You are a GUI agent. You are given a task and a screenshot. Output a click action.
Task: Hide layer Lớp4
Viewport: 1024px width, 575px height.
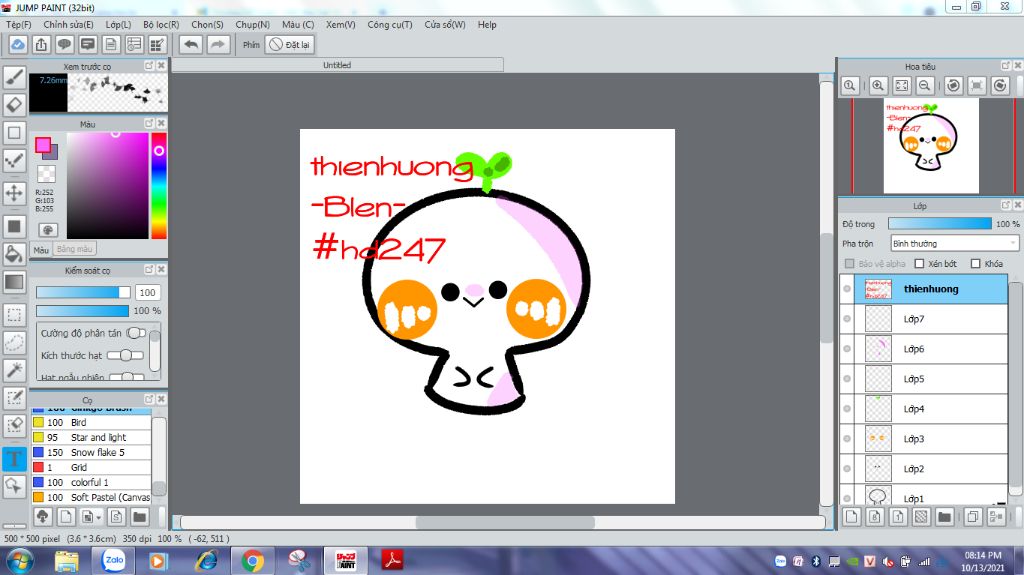[847, 409]
